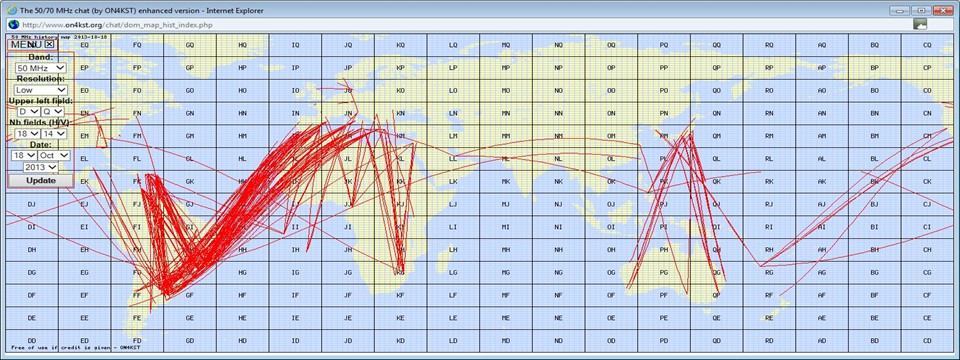This screenshot has width=960, height=360.
Task: Open the Band 50 MHz dropdown
Action: [x=41, y=68]
